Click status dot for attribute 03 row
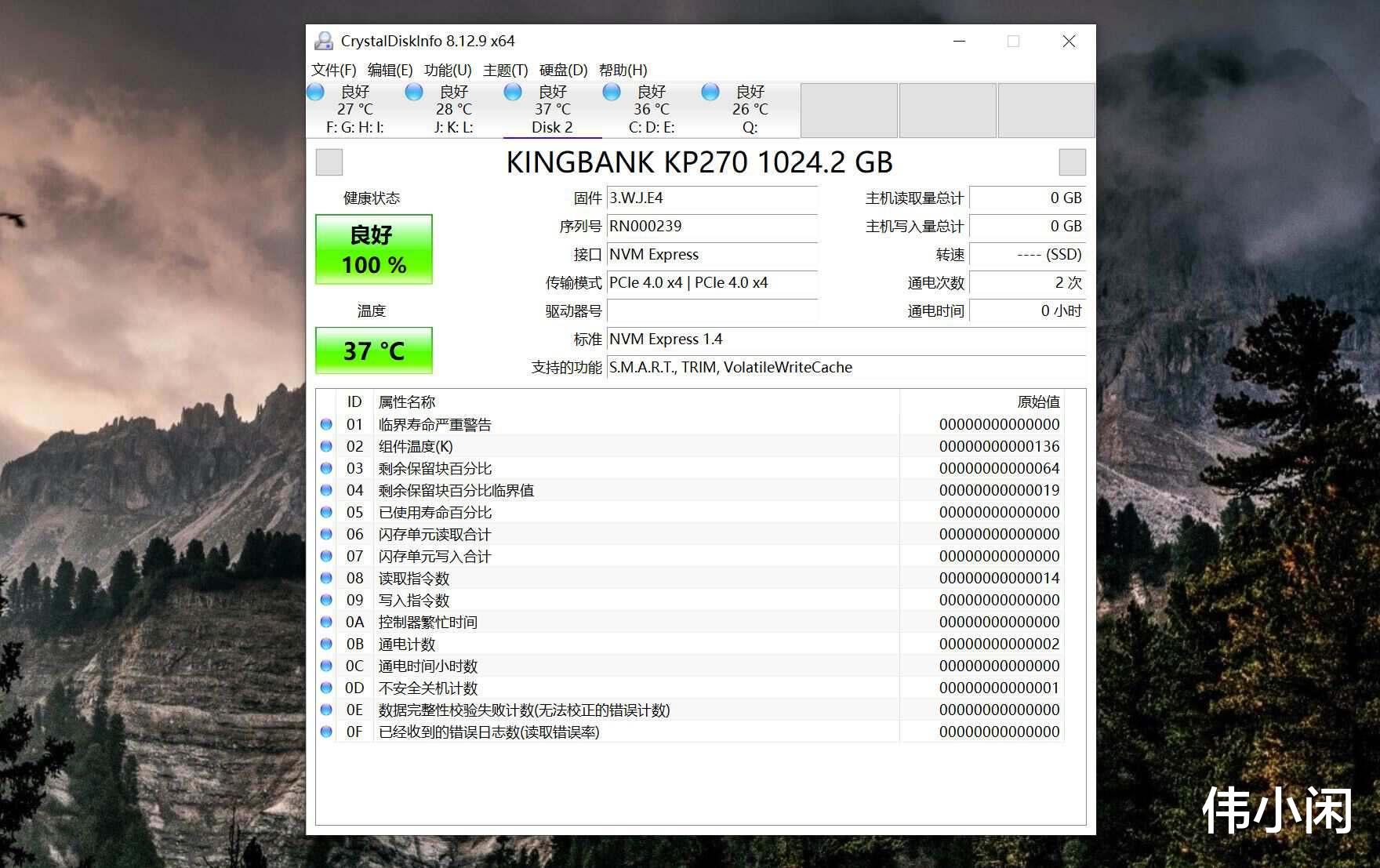 (326, 468)
